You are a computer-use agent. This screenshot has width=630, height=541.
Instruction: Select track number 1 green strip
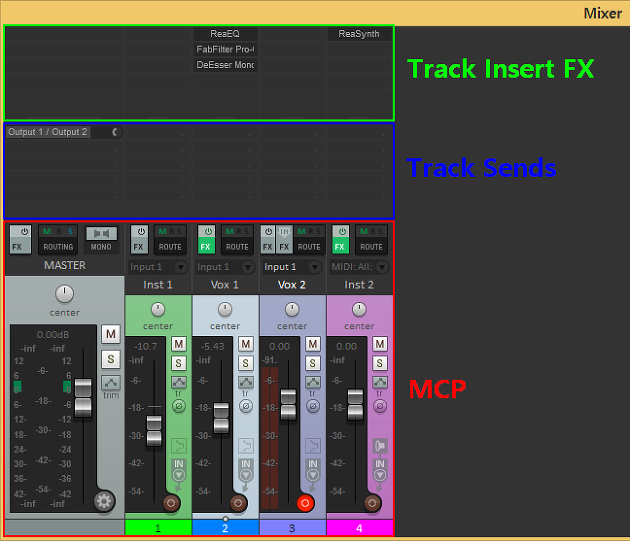158,528
